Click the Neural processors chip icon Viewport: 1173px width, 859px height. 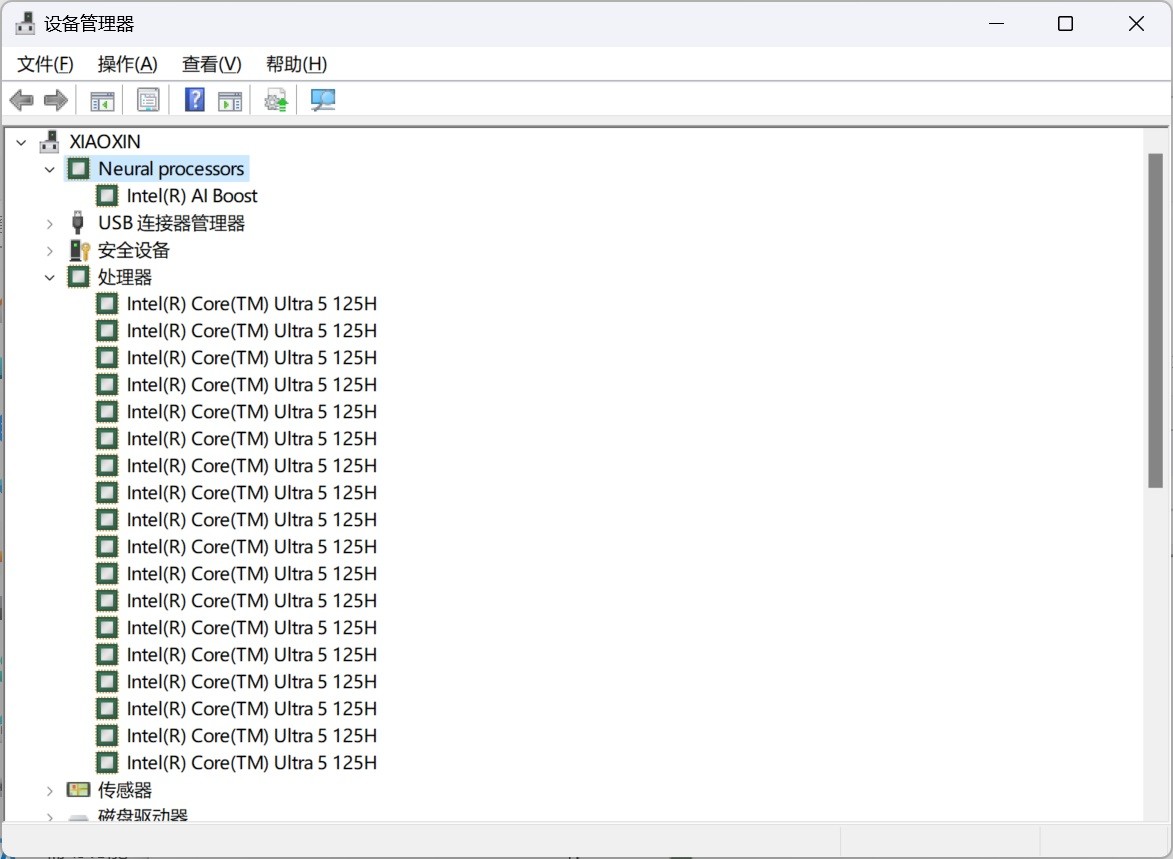pos(79,168)
